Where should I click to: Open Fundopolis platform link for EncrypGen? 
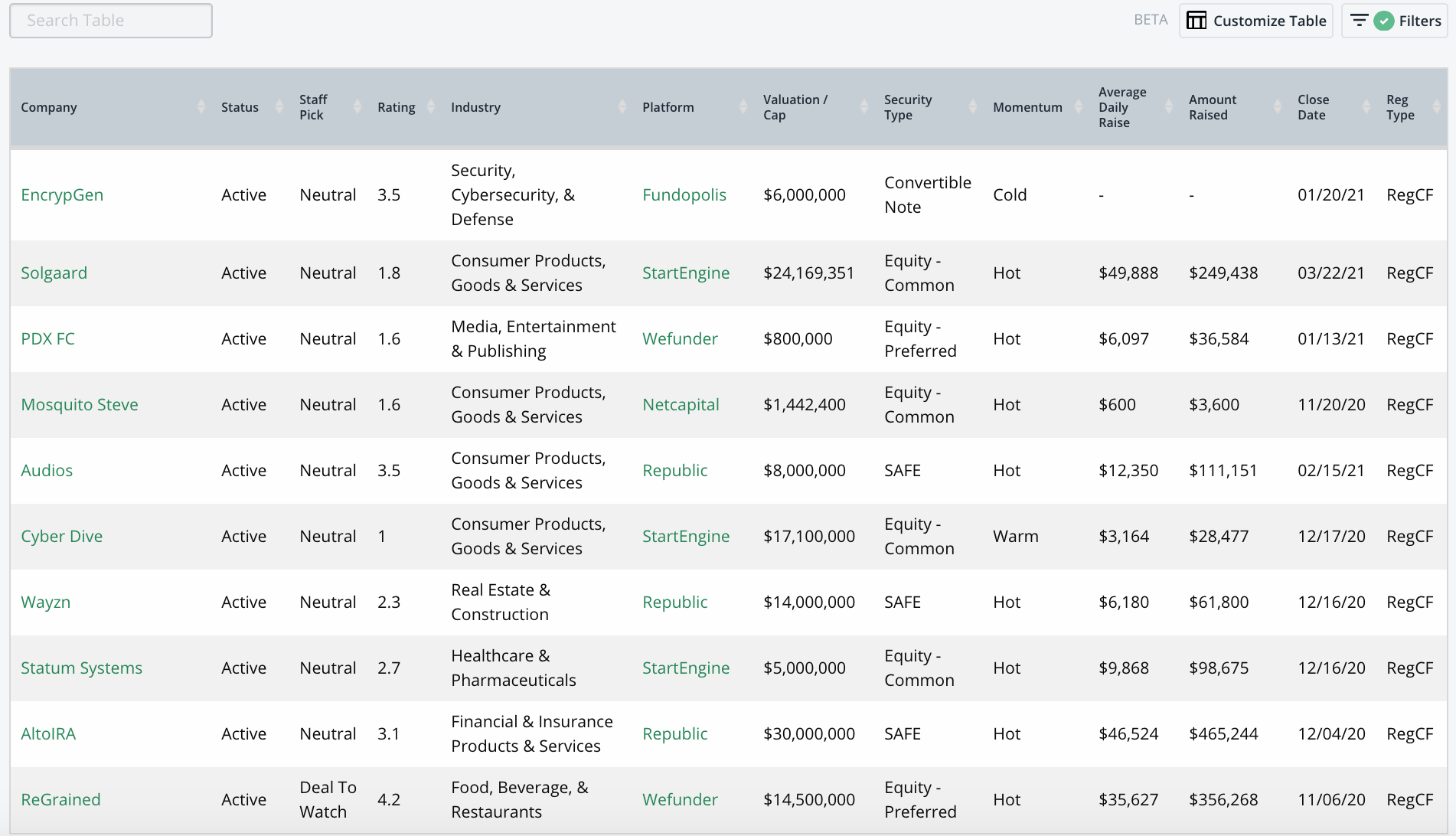[684, 195]
